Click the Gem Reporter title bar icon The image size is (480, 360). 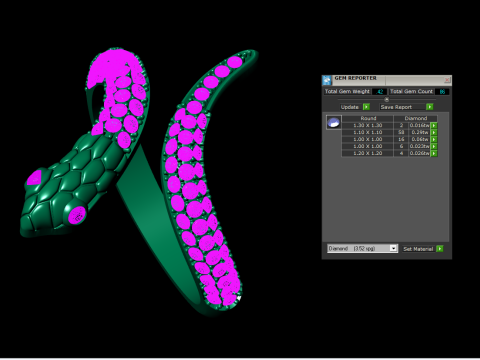tap(327, 80)
